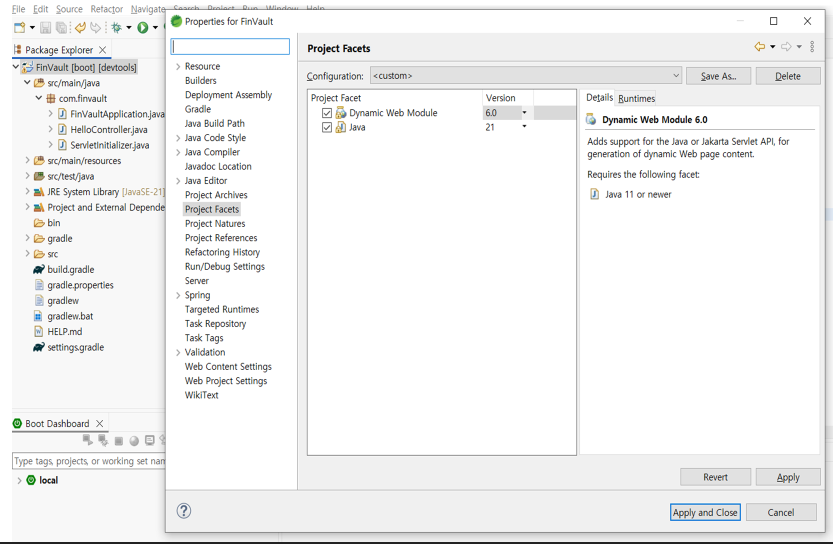Click the Cancel button
Image resolution: width=833 pixels, height=544 pixels.
coord(781,512)
